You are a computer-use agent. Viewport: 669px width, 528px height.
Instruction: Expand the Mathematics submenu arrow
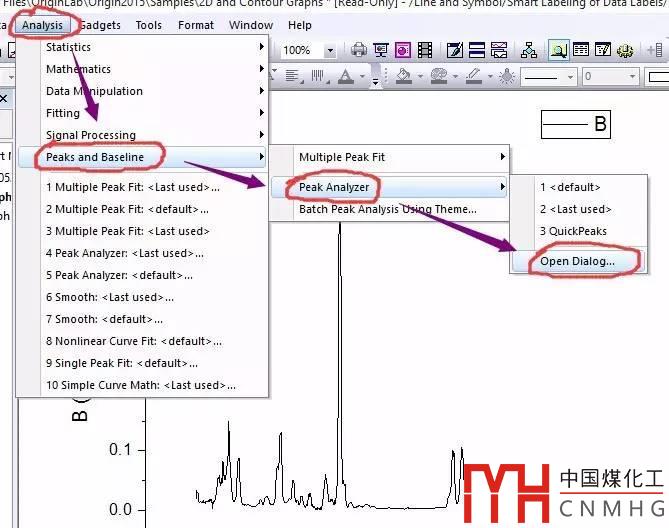click(x=262, y=68)
